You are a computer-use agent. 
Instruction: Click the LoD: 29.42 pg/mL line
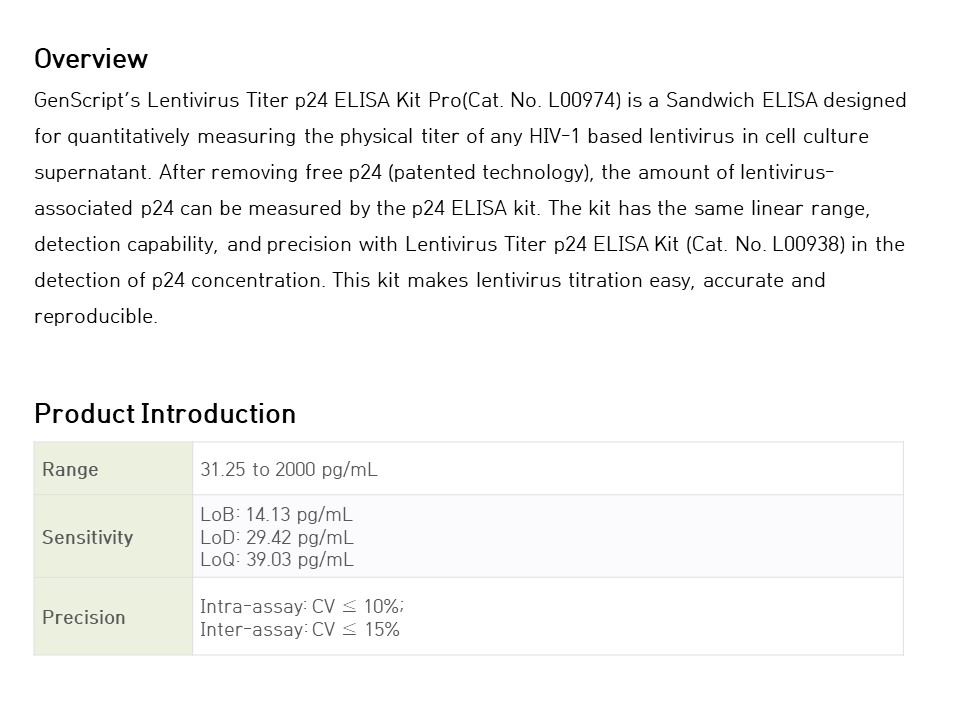pos(276,537)
